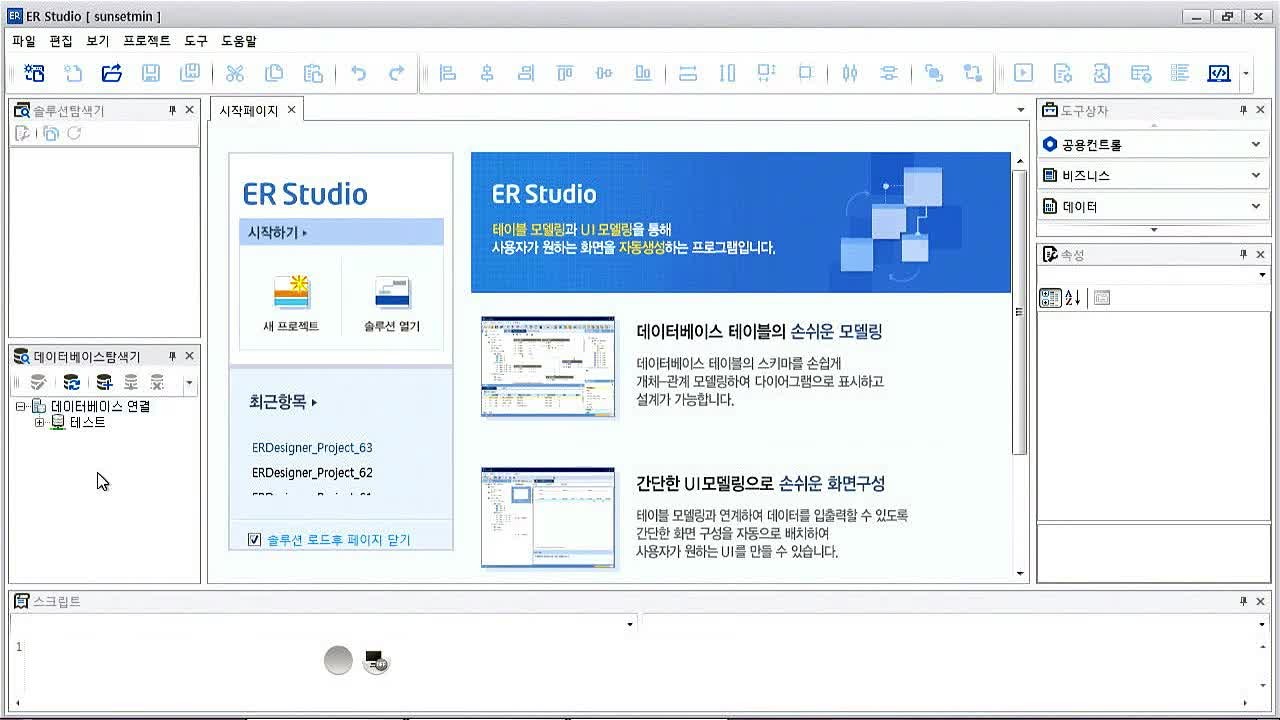Open the toolbar overflow dropdown arrow
The width and height of the screenshot is (1280, 720).
(1245, 73)
